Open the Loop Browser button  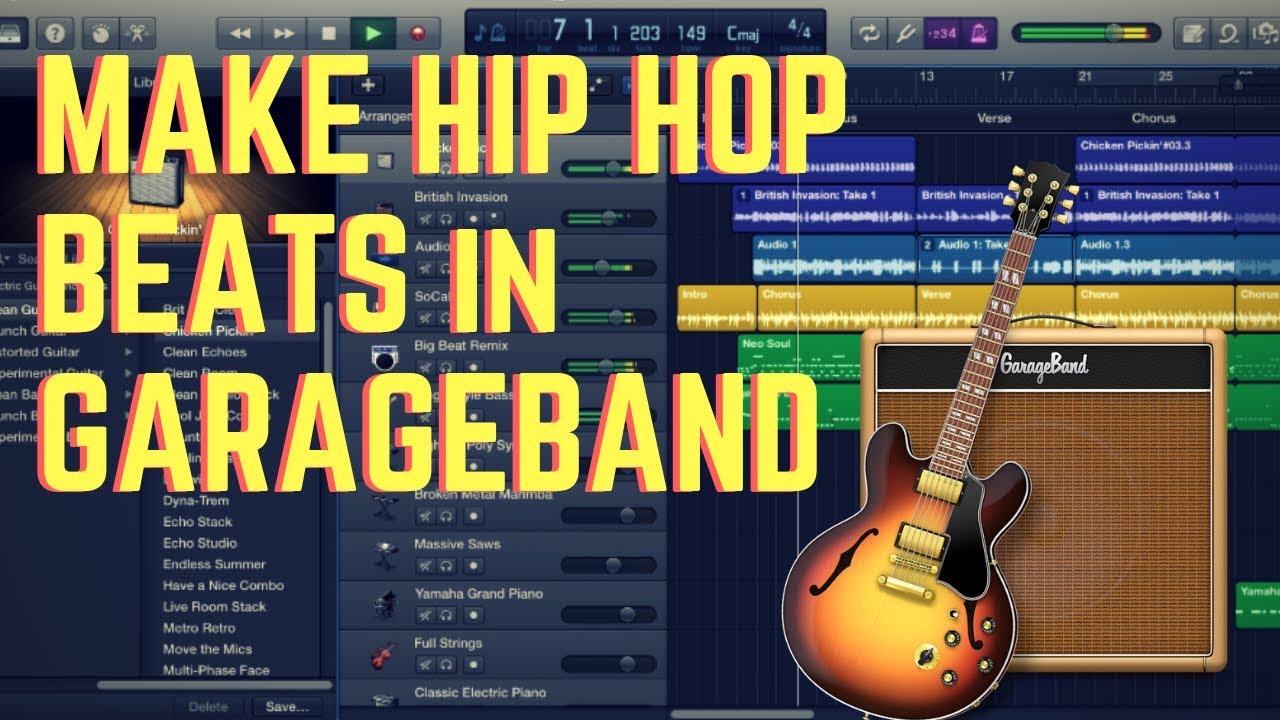coord(1229,33)
